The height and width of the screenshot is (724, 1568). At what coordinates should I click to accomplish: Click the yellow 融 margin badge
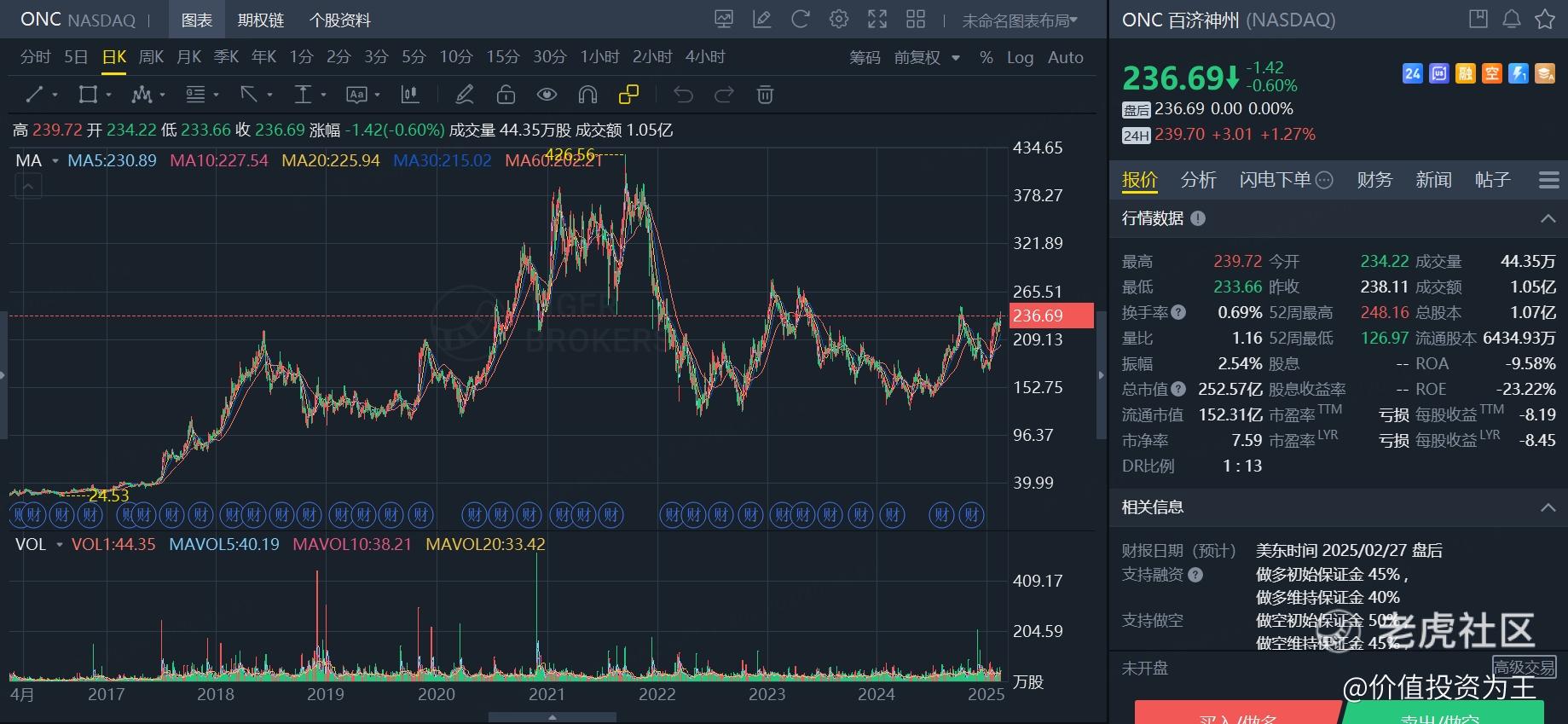pos(1466,73)
